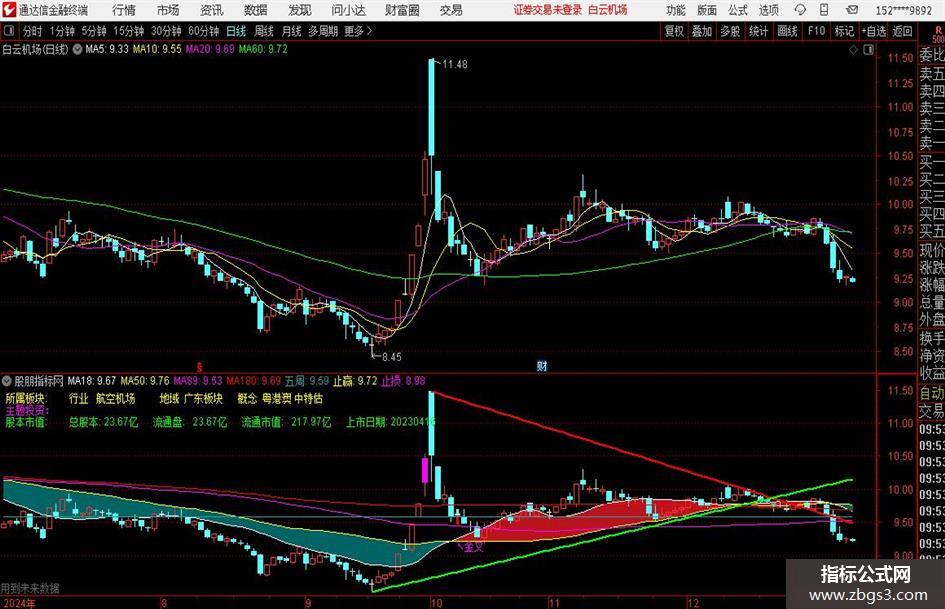Screen dimensions: 945x609
Task: Click the 复权 toolbar button
Action: point(674,31)
